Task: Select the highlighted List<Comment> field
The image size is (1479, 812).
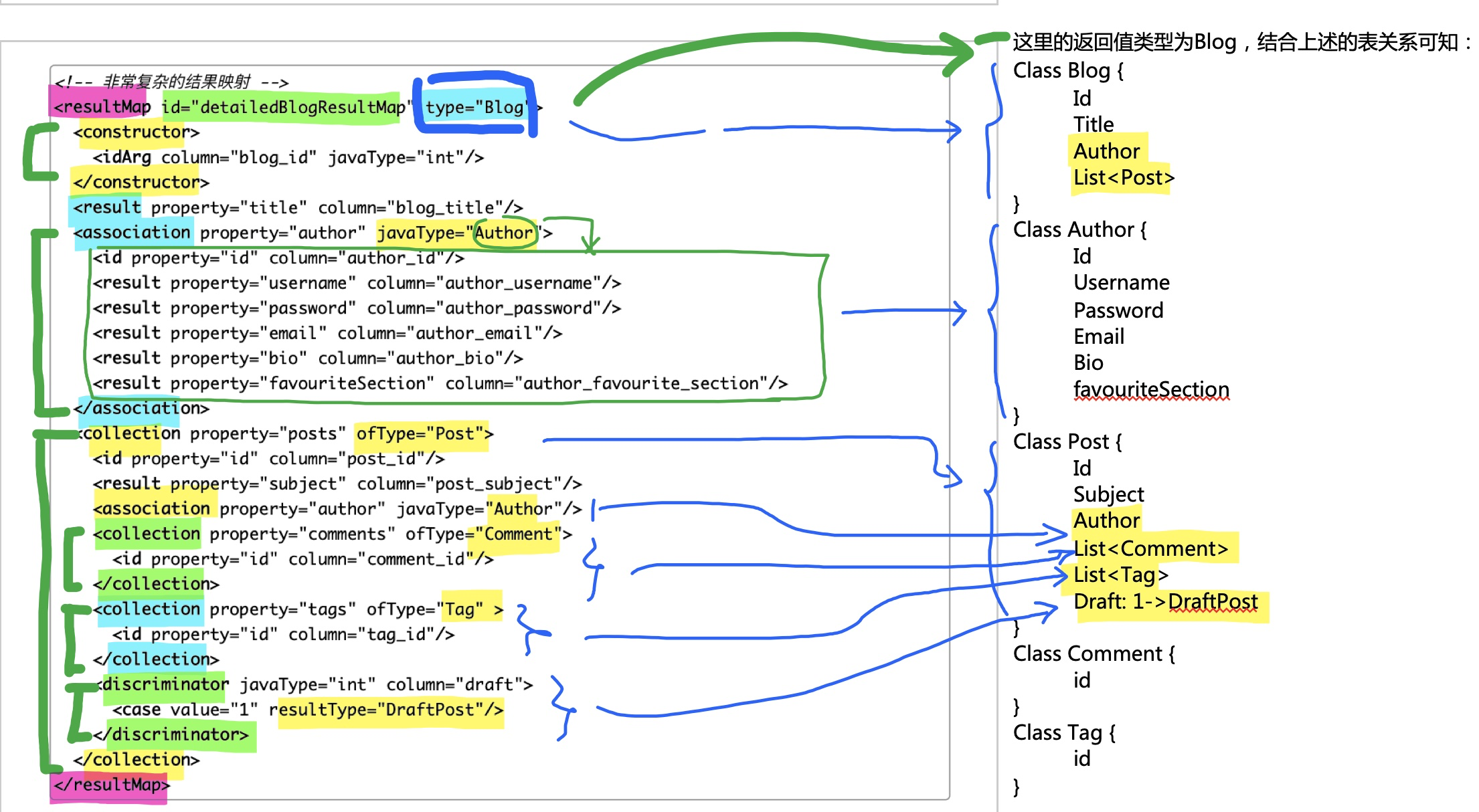Action: click(1151, 548)
